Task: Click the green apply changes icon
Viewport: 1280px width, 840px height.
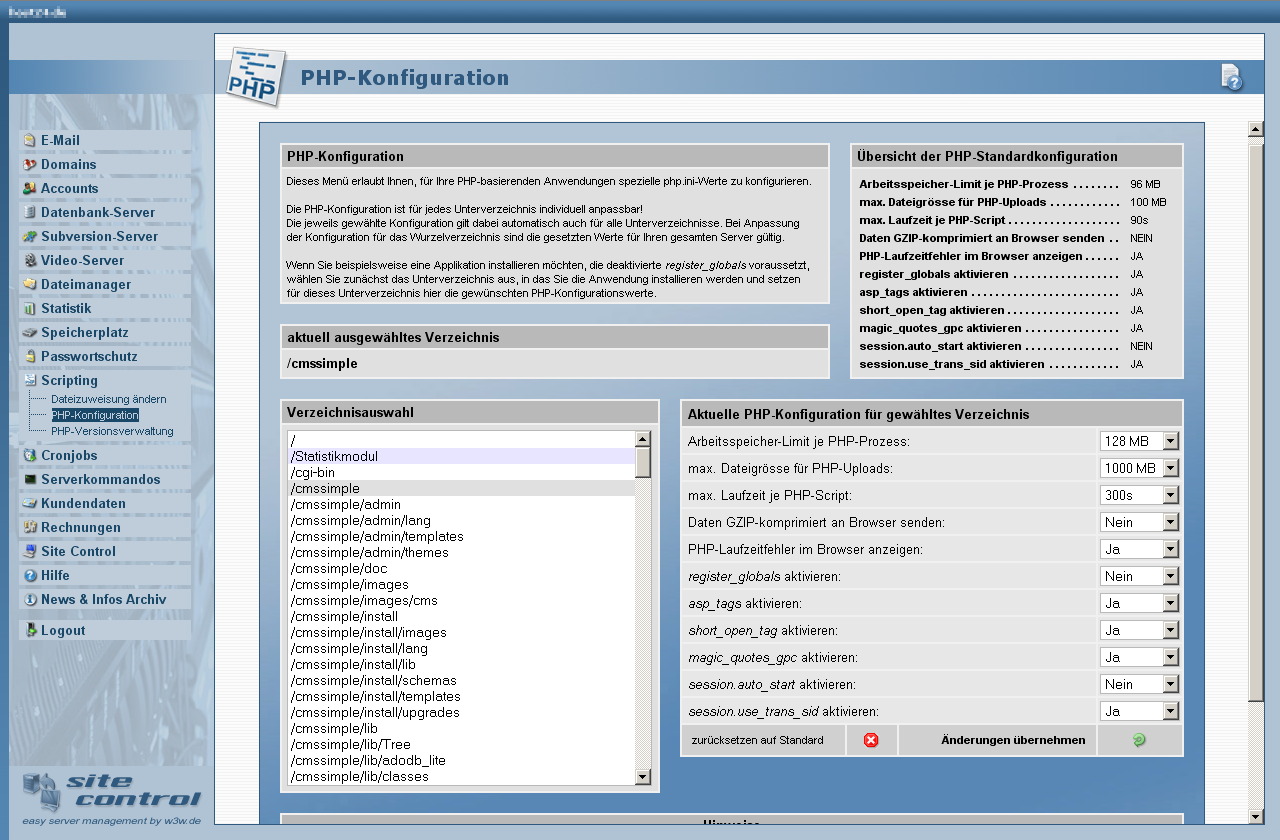Action: 1139,740
